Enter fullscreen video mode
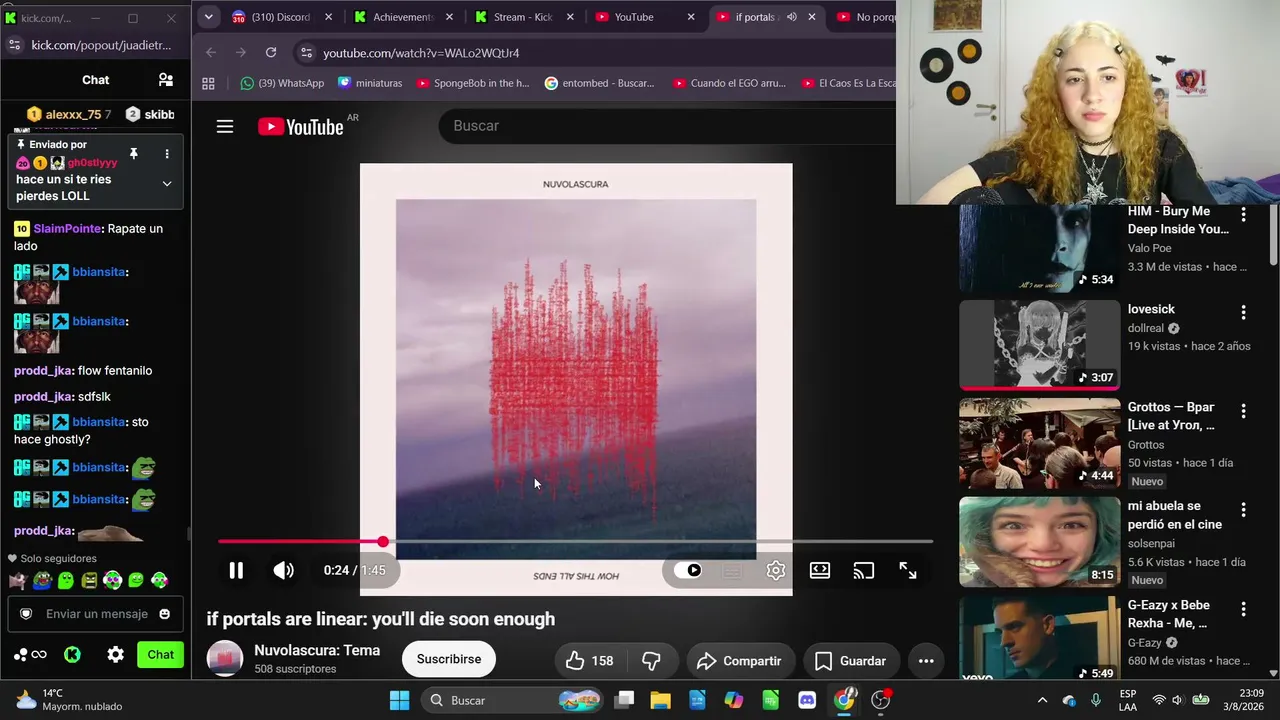Viewport: 1280px width, 720px height. pyautogui.click(x=908, y=570)
